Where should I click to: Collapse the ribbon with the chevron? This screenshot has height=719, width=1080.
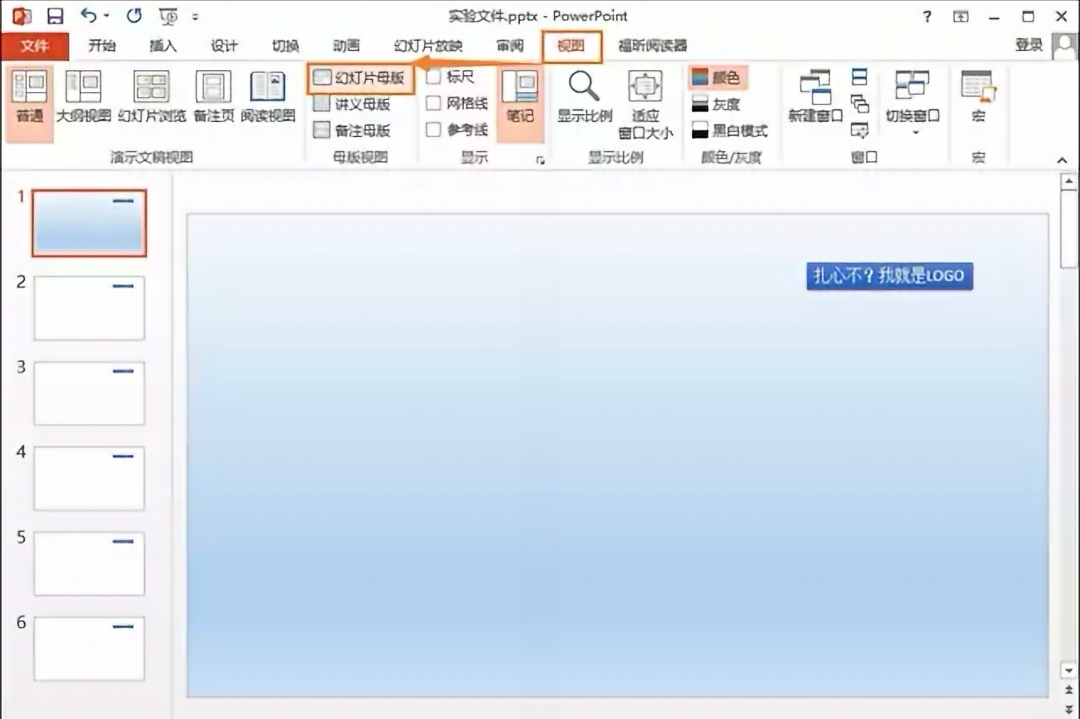pyautogui.click(x=1062, y=160)
